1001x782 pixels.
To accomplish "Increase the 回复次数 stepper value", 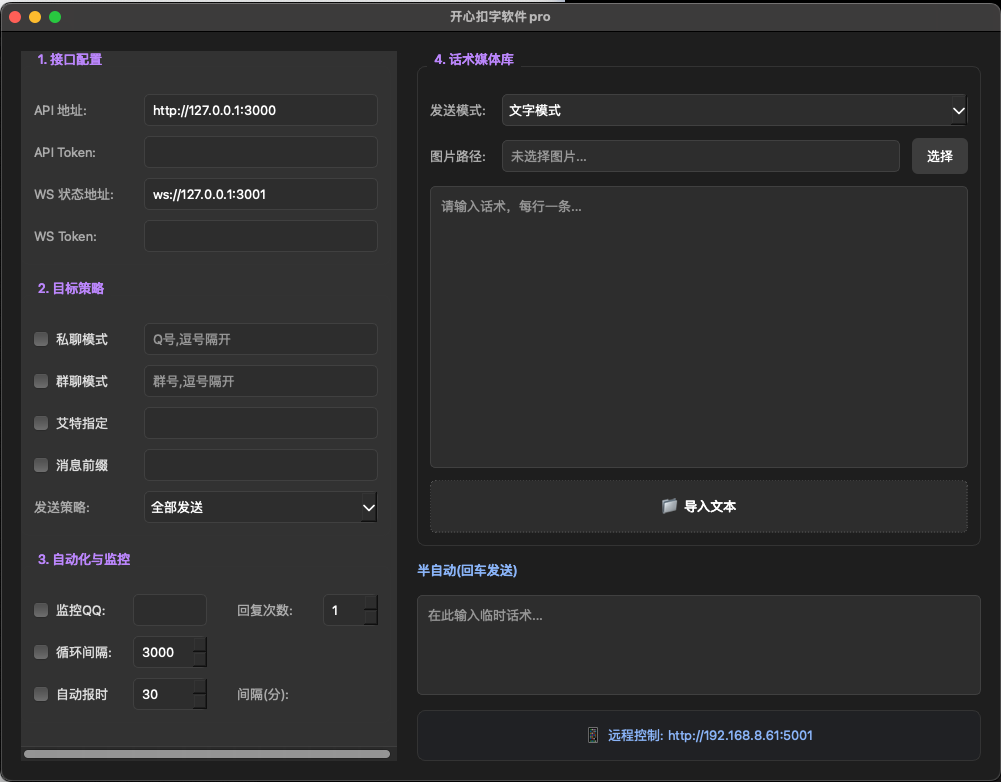I will [x=370, y=603].
